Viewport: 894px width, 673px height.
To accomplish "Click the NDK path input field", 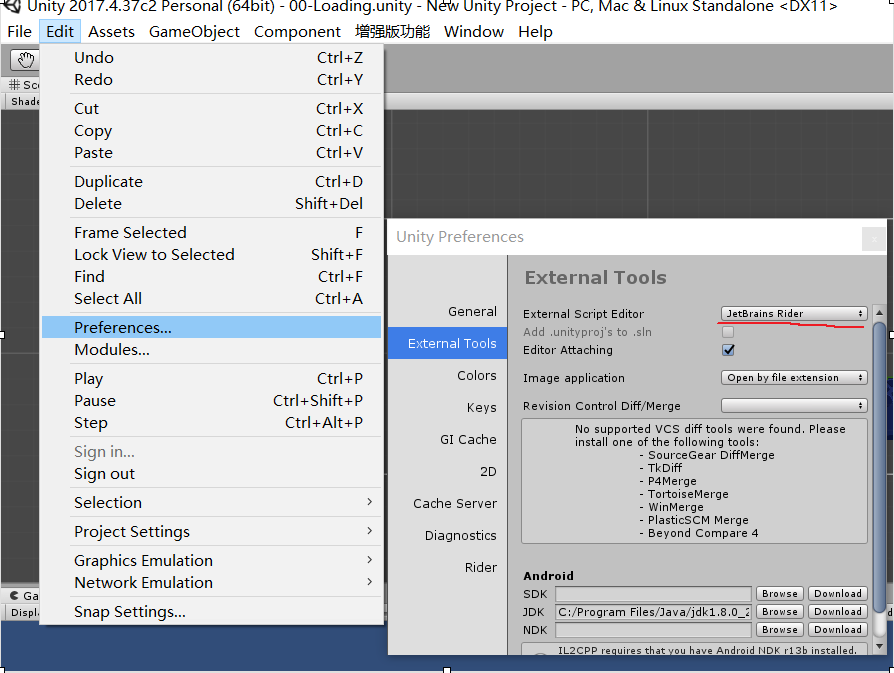I will tap(653, 630).
